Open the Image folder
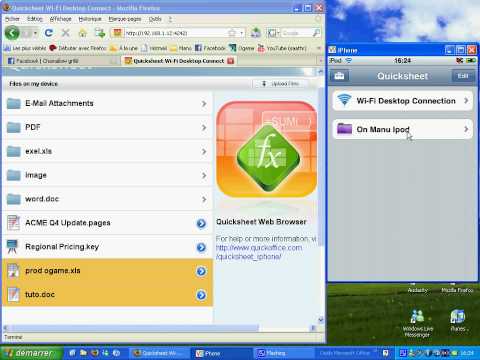Image resolution: width=480 pixels, height=360 pixels. (107, 175)
